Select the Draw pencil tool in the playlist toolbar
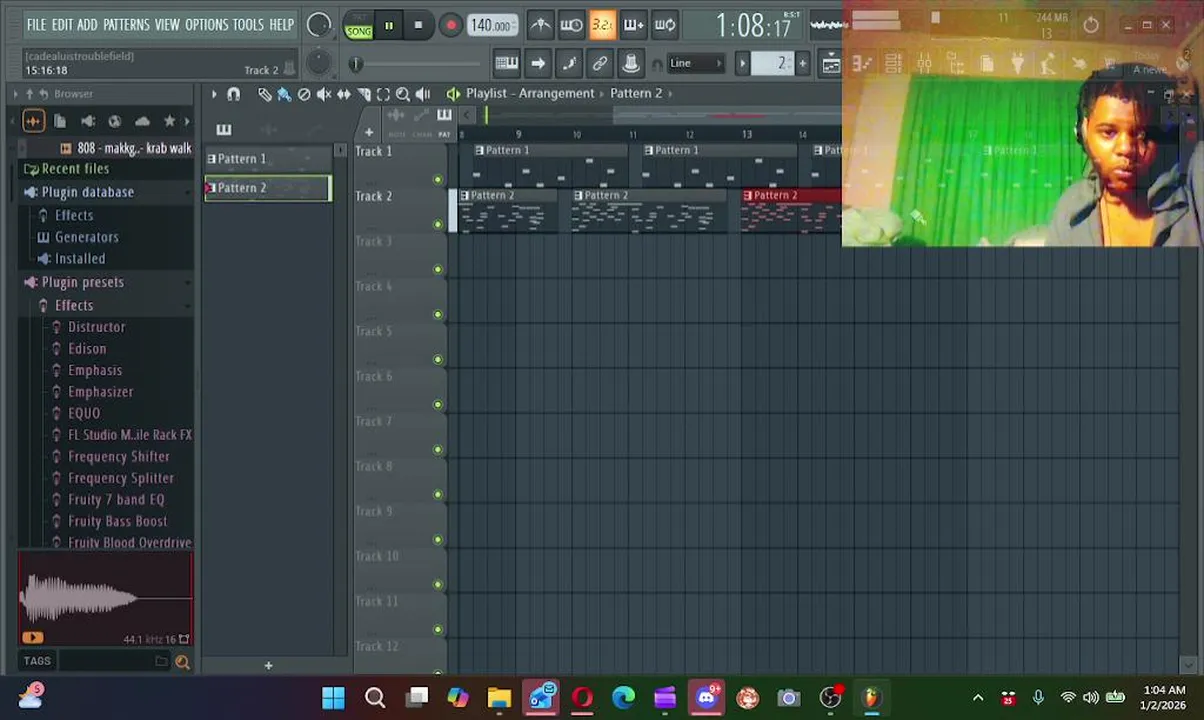The height and width of the screenshot is (720, 1204). tap(264, 94)
